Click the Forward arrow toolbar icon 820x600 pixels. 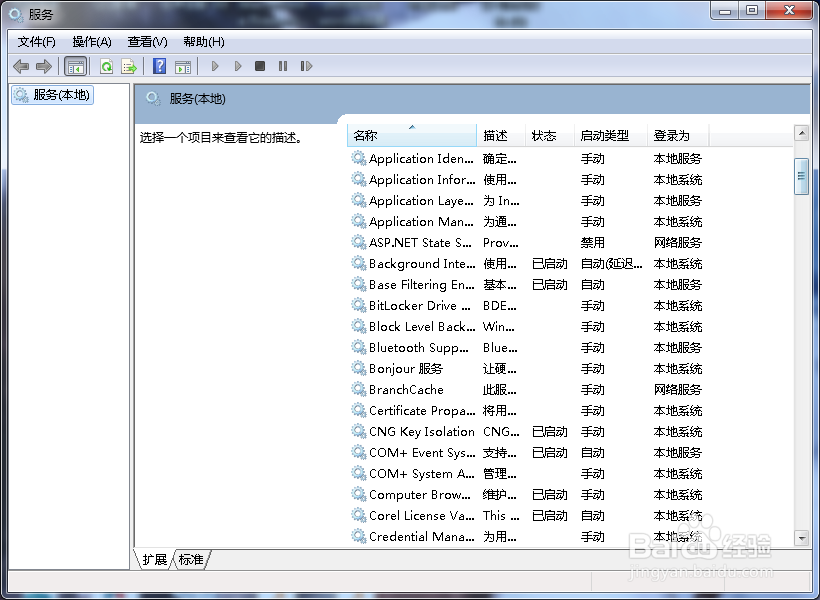point(44,66)
